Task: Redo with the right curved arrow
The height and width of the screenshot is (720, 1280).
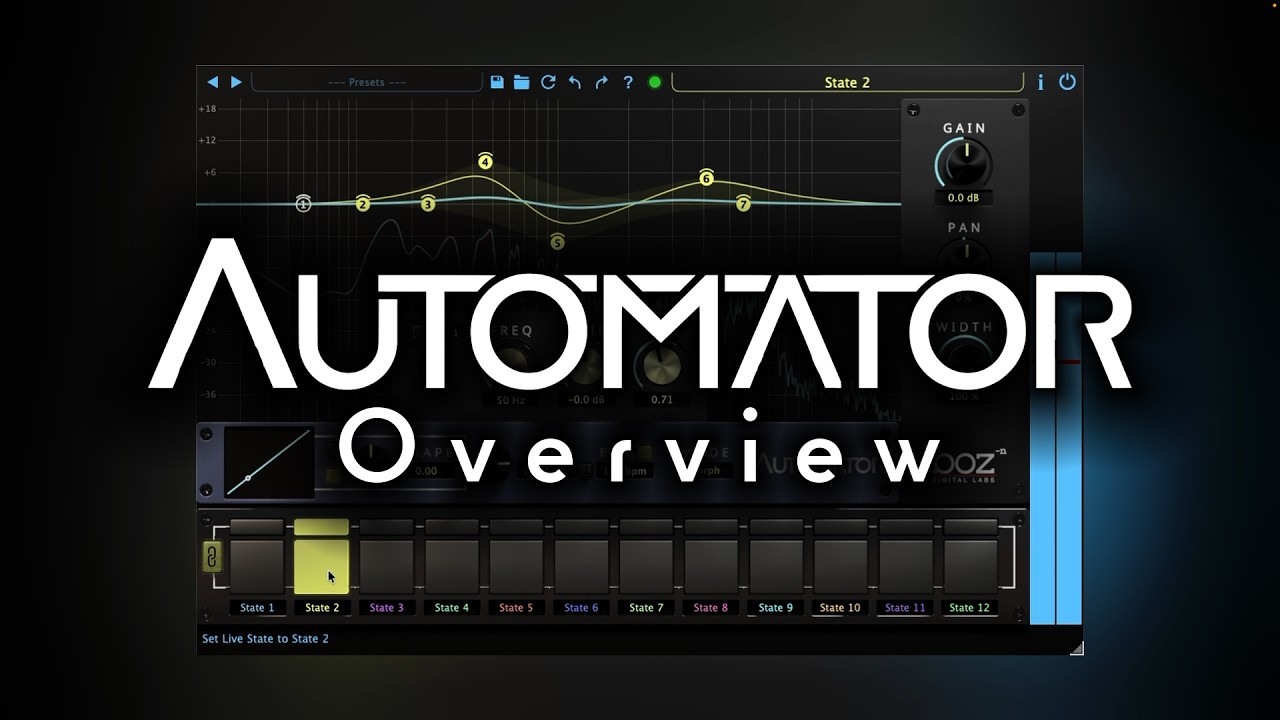Action: [601, 82]
